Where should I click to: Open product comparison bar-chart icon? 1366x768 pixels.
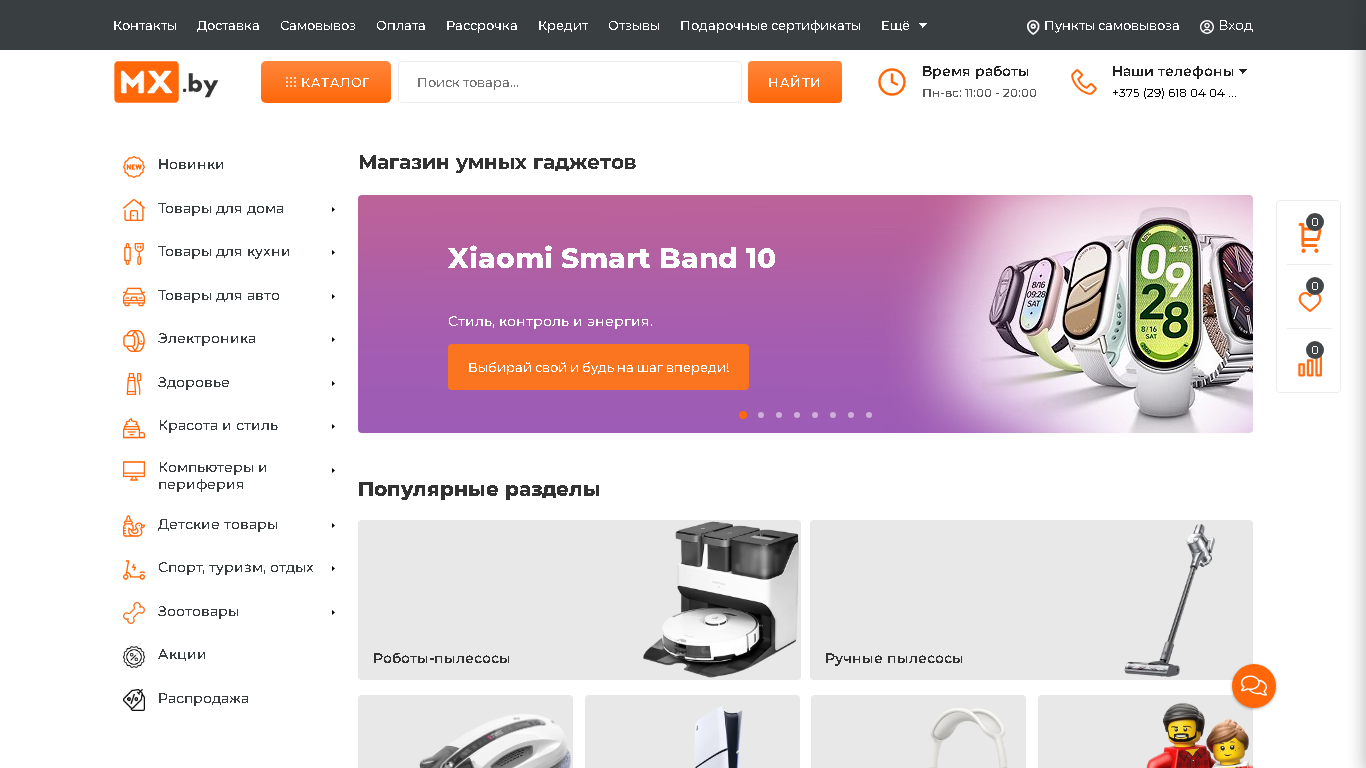pos(1309,365)
